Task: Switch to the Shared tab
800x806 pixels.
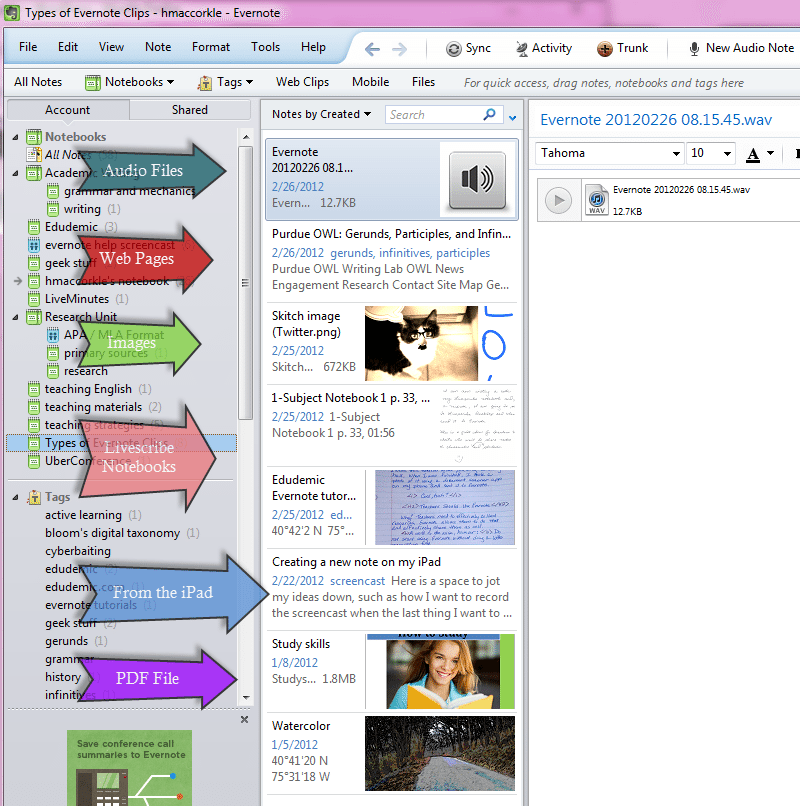Action: [x=190, y=110]
